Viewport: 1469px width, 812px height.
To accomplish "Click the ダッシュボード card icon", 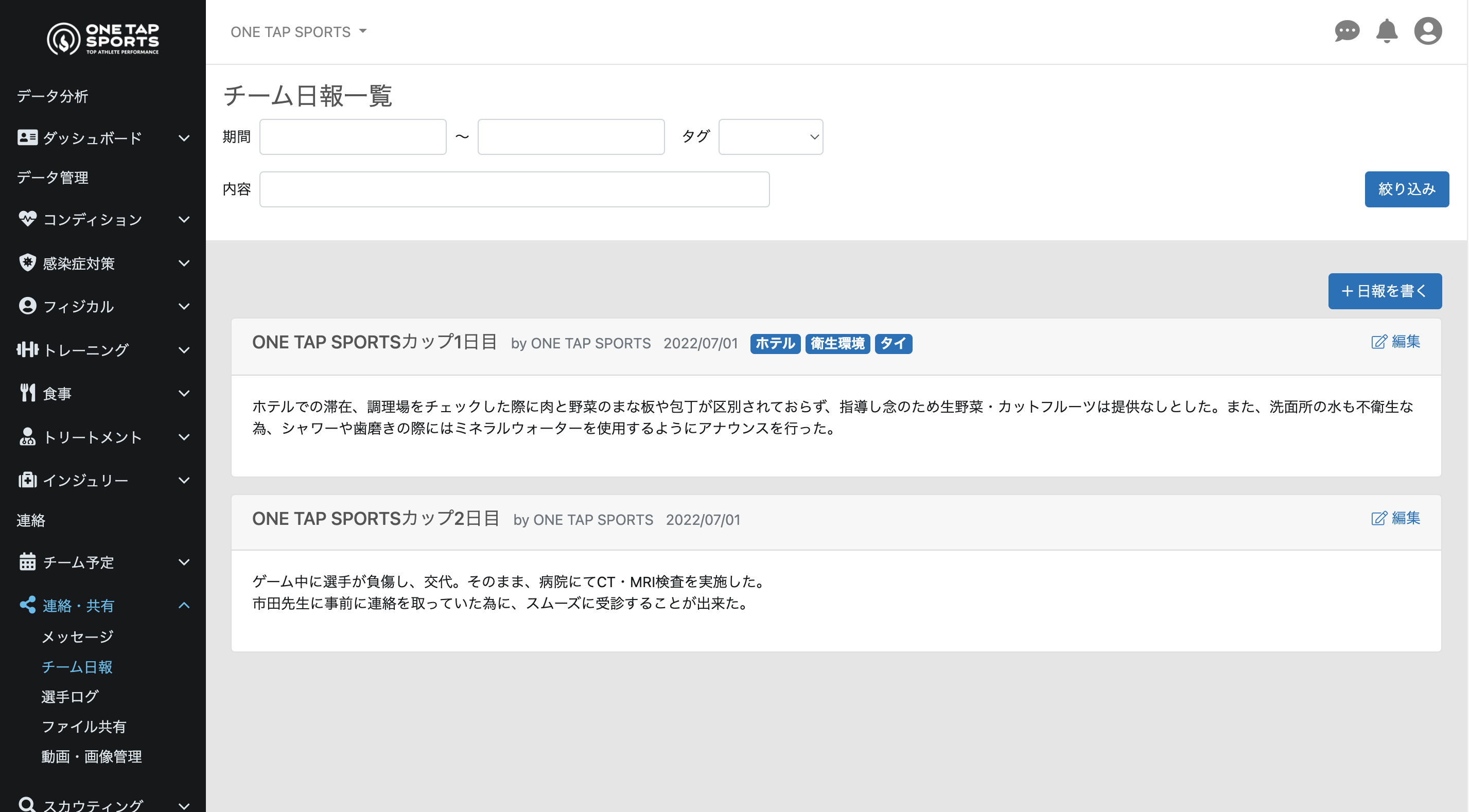I will click(x=27, y=137).
